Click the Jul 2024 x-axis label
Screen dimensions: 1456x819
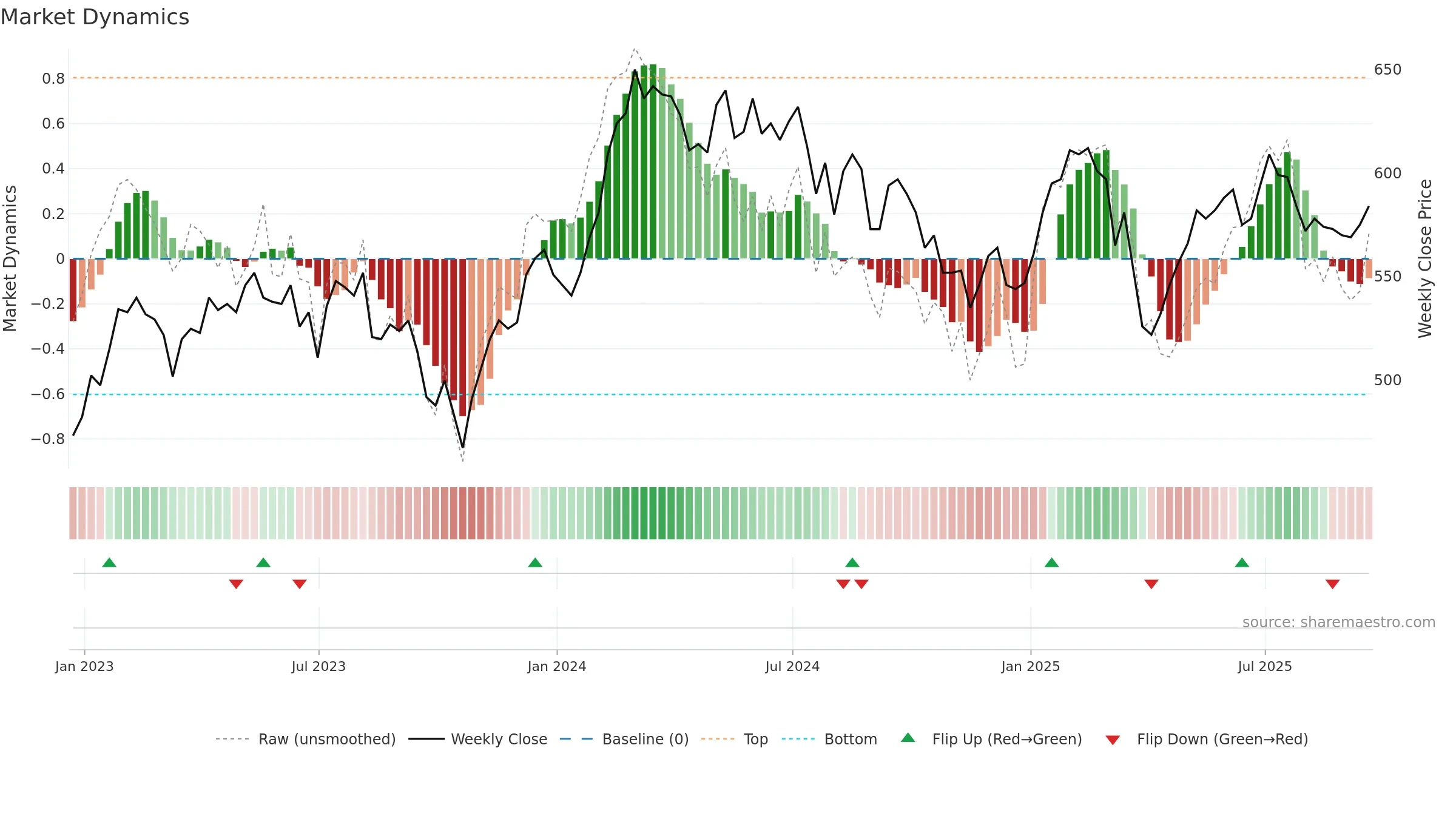(792, 666)
